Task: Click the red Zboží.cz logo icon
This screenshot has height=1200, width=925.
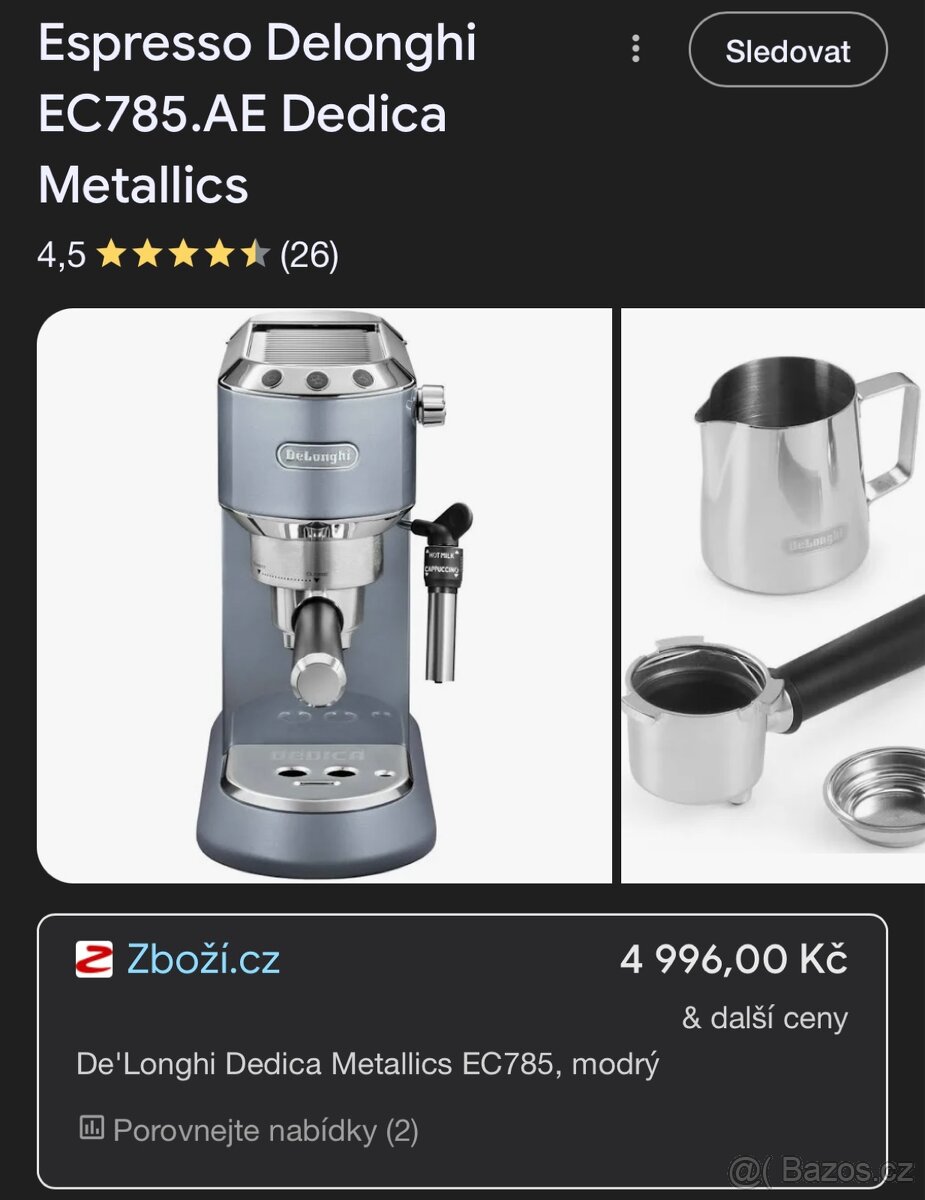Action: tap(94, 960)
